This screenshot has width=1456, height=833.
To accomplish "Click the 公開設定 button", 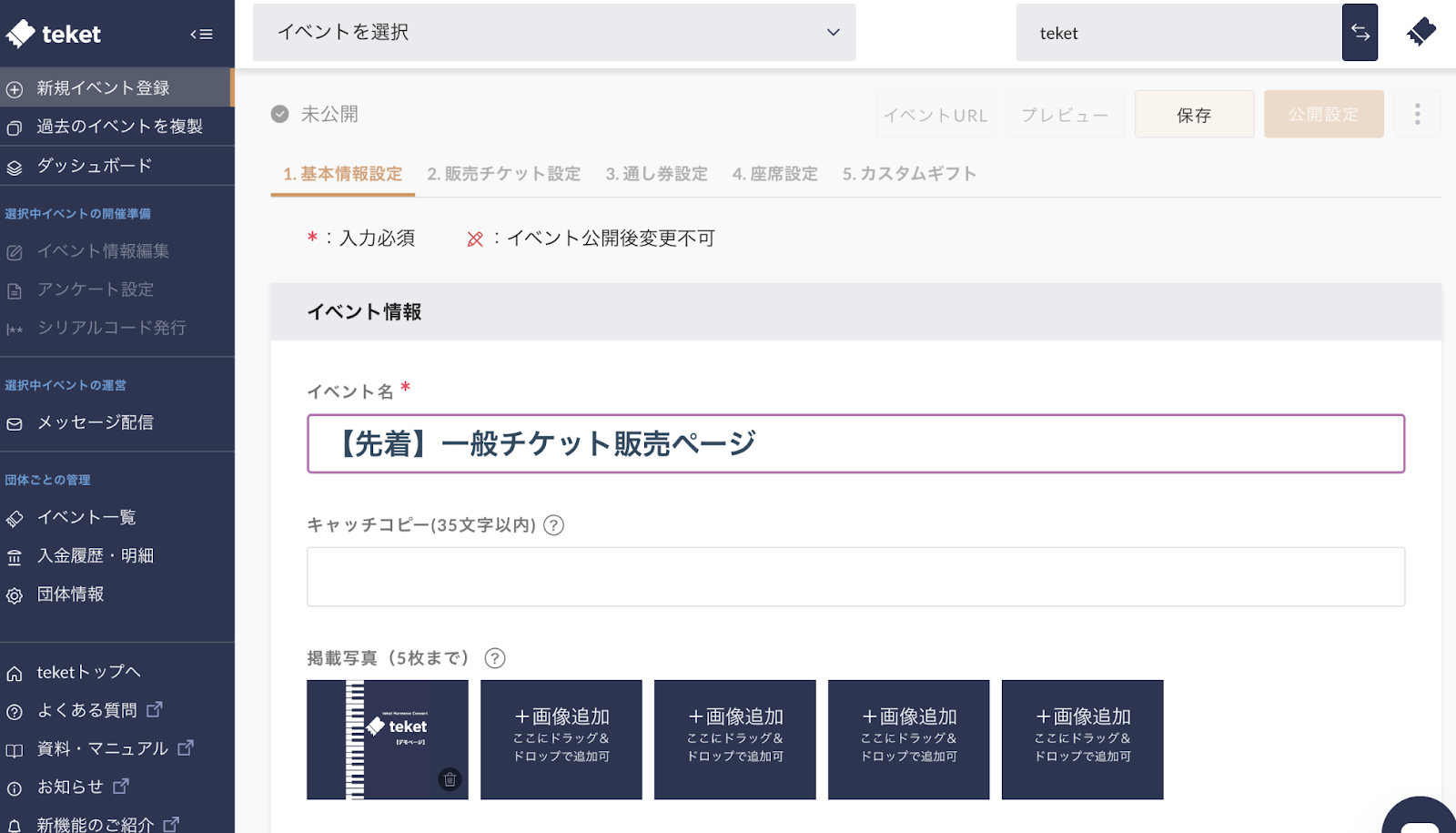I will (1324, 115).
